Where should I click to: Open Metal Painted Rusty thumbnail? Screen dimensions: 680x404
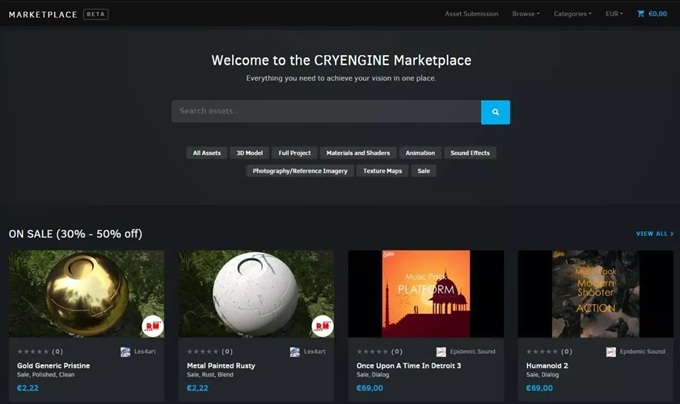pyautogui.click(x=256, y=294)
